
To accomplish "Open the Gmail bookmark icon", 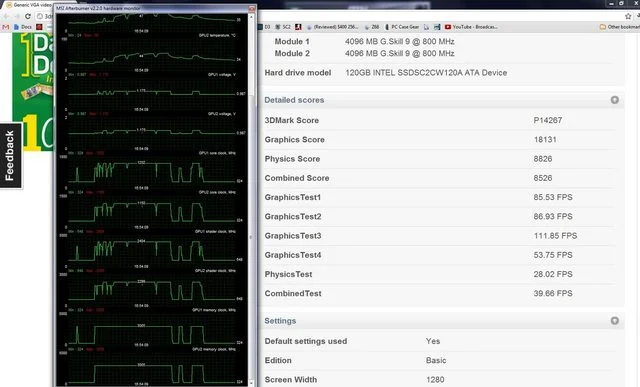I will (5, 27).
